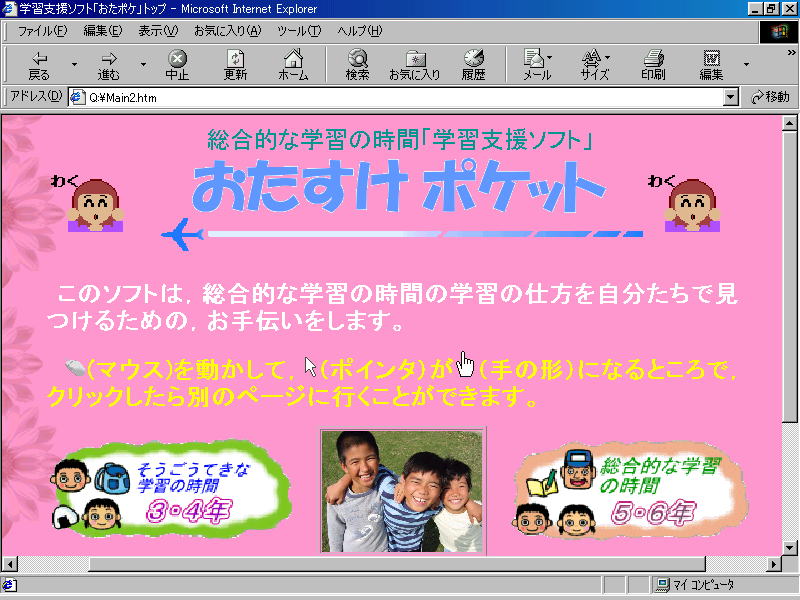Viewport: 800px width, 600px height.
Task: Click the IE icon in title bar
Action: [9, 9]
